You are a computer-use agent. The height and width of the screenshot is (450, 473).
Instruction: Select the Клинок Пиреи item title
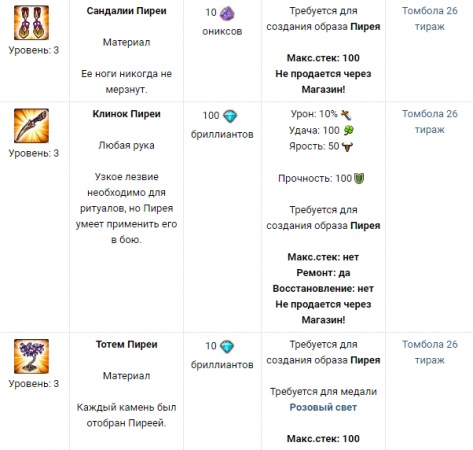[126, 114]
